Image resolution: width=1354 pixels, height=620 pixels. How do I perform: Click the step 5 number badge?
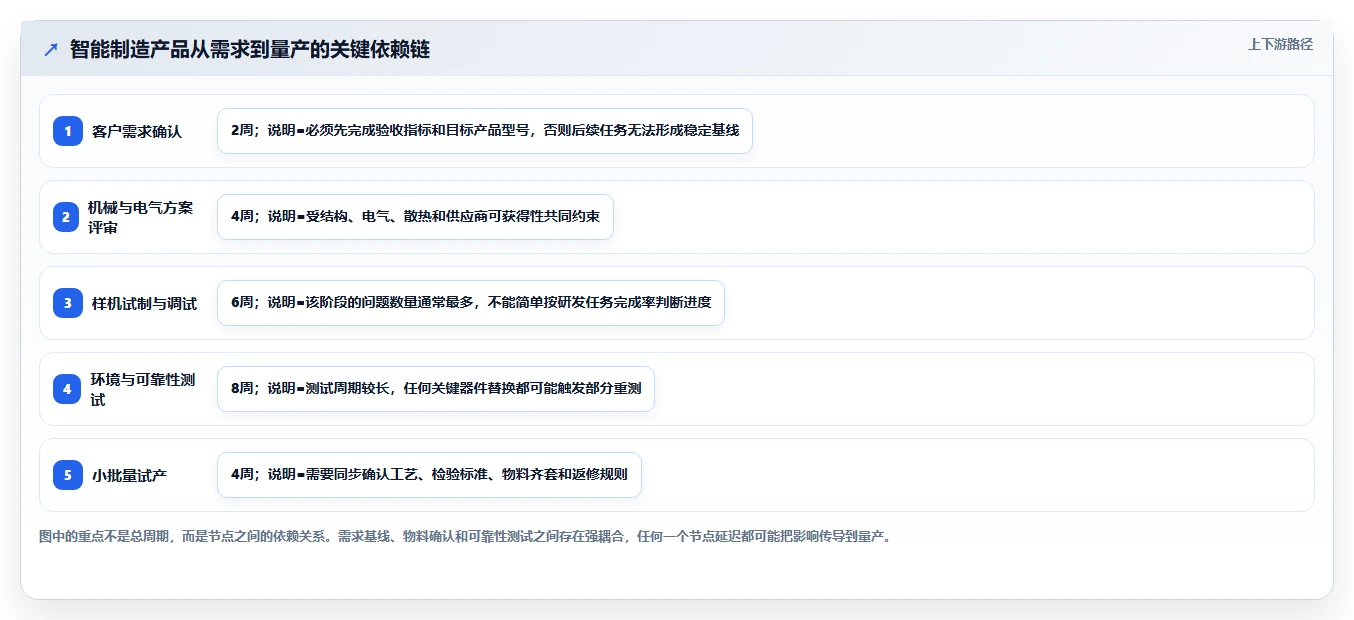click(x=68, y=475)
